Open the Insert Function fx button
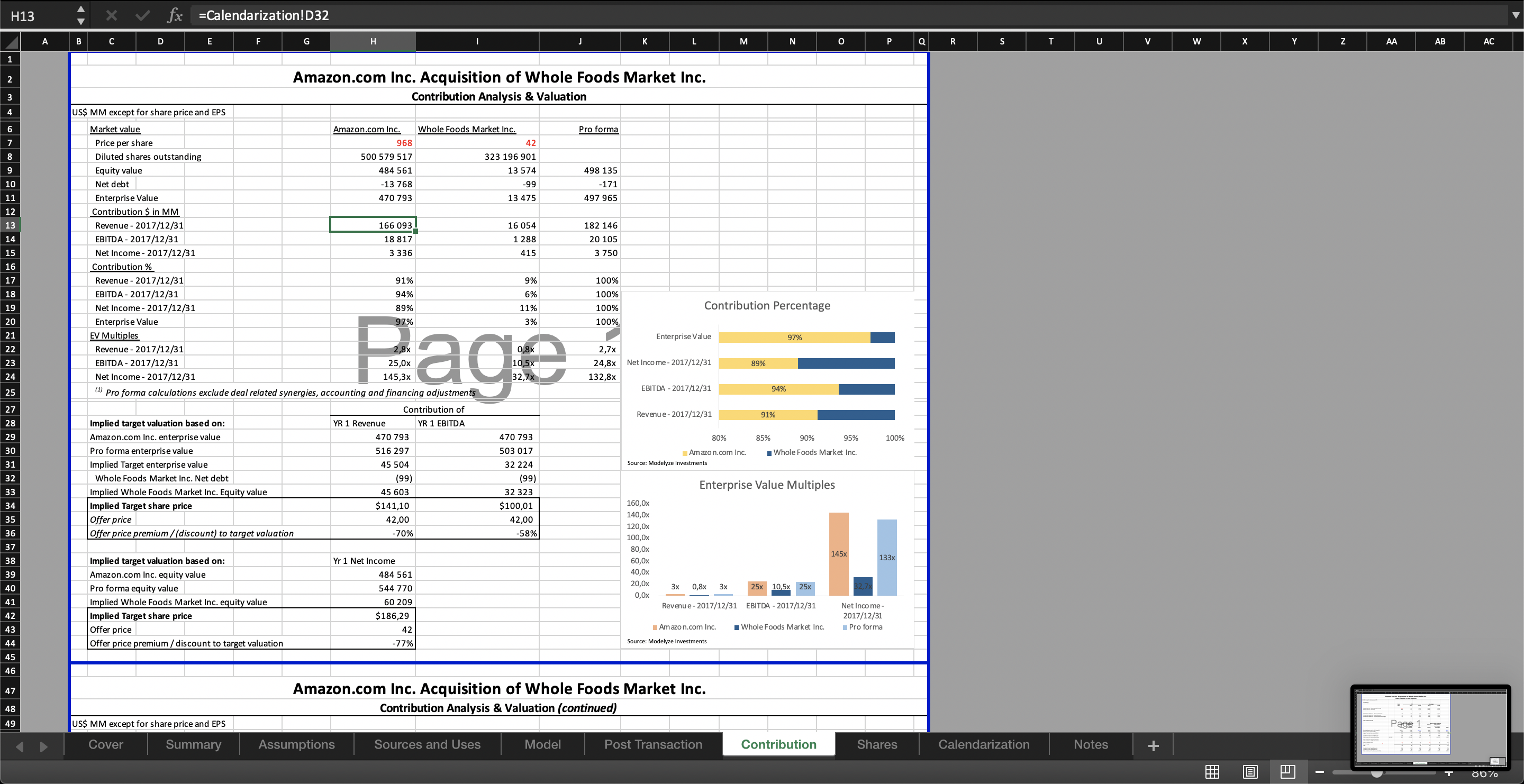The height and width of the screenshot is (784, 1524). point(175,15)
